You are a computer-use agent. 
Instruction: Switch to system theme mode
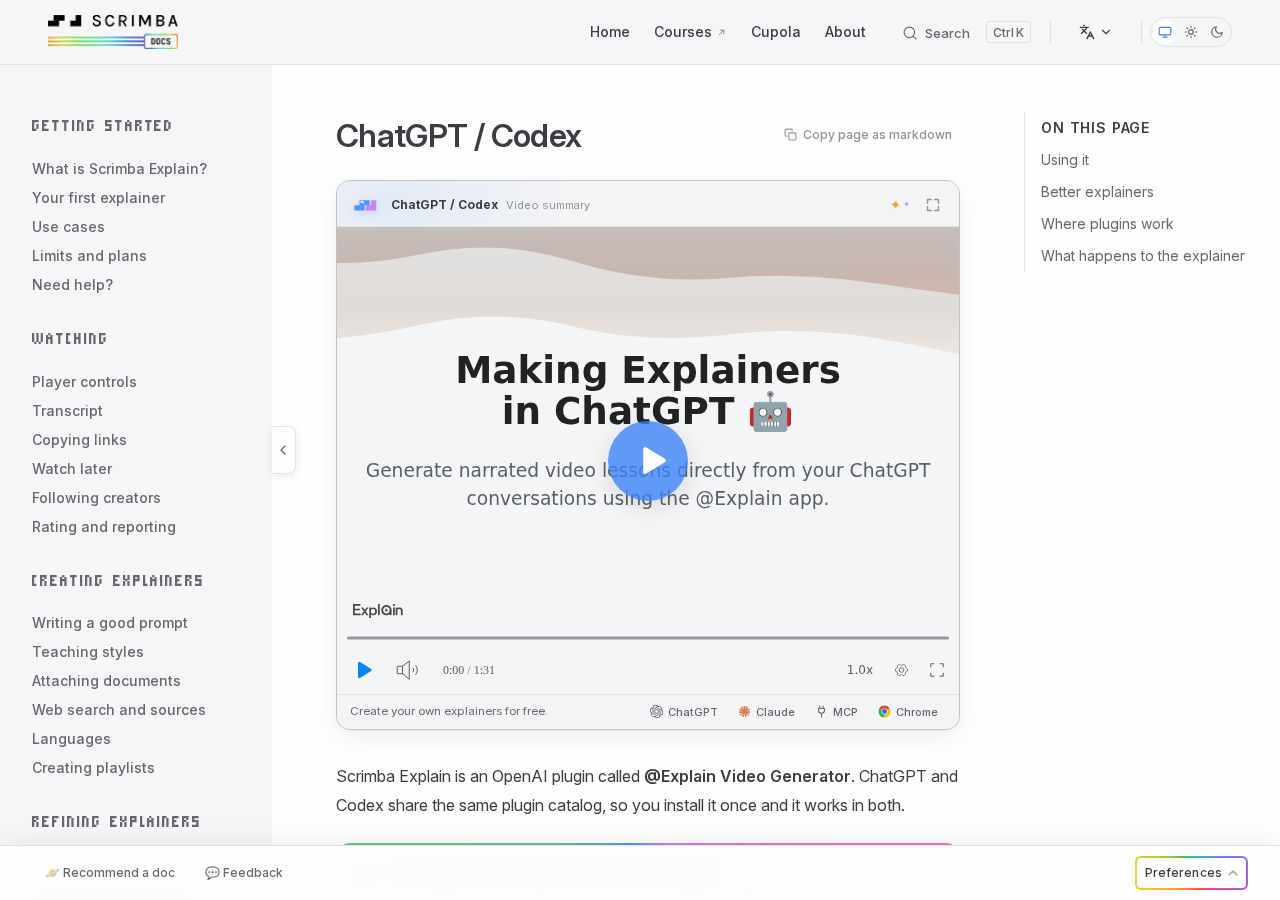(x=1165, y=32)
